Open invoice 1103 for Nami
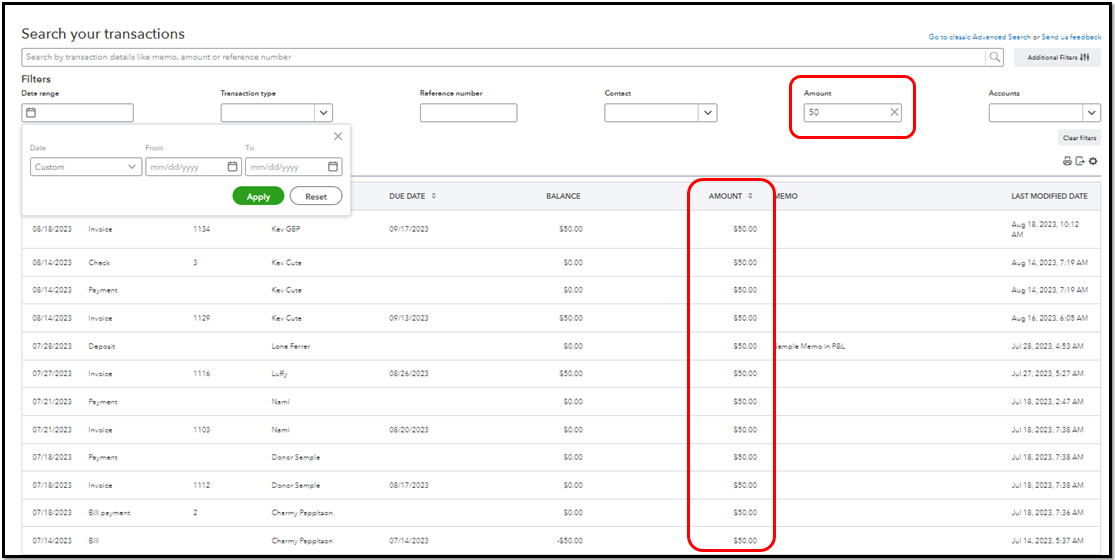Image resolution: width=1115 pixels, height=560 pixels. (560, 429)
